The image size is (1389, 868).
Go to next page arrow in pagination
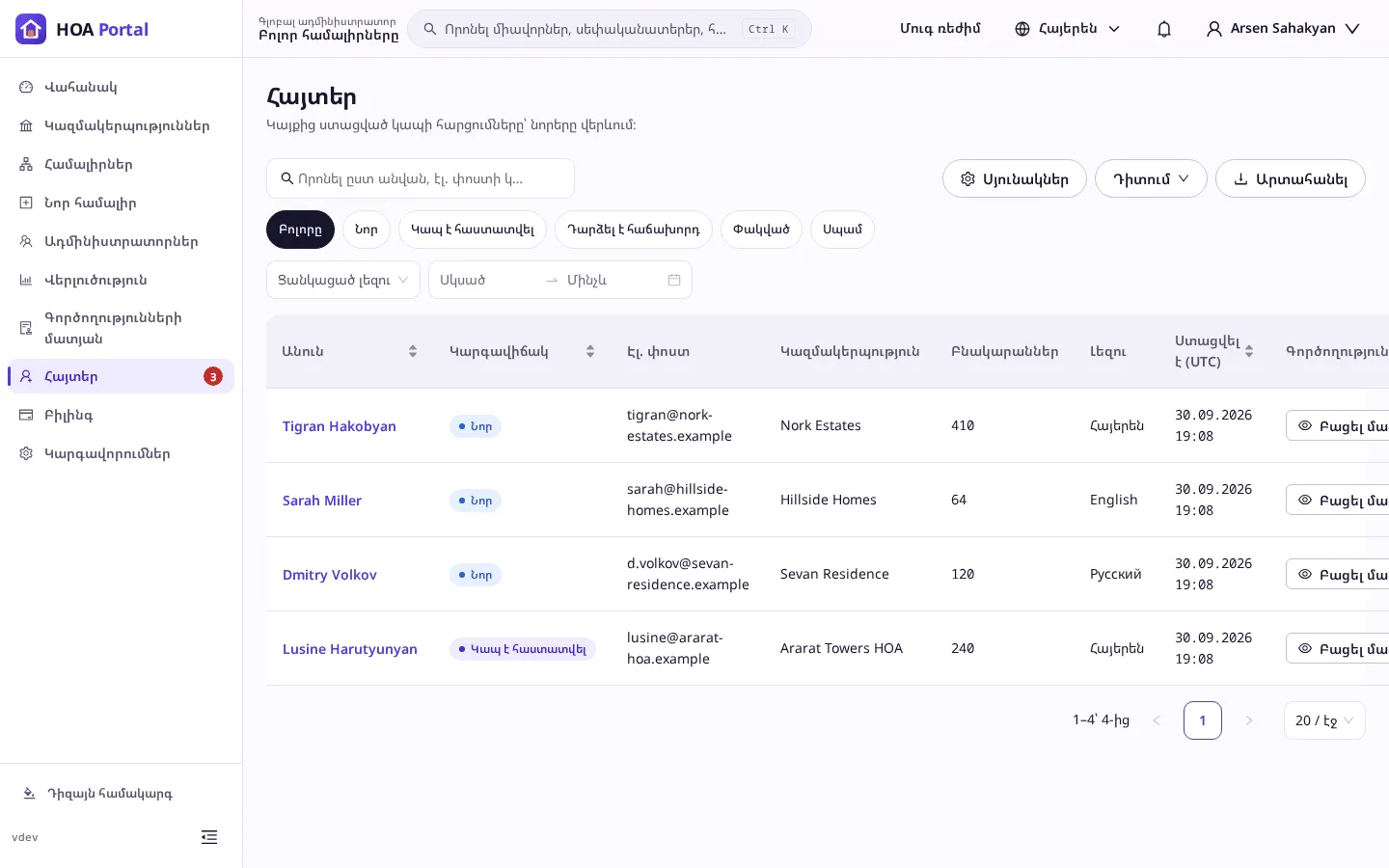(1249, 720)
